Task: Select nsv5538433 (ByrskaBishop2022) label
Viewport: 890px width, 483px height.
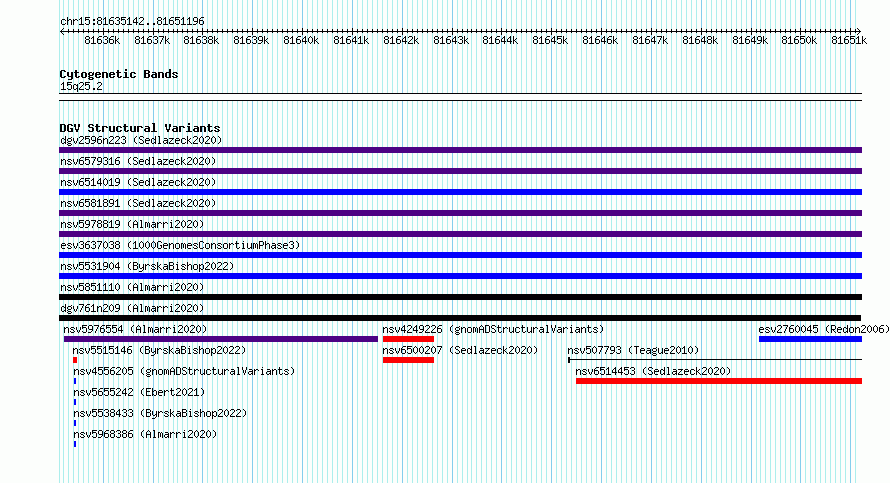Action: (x=159, y=413)
